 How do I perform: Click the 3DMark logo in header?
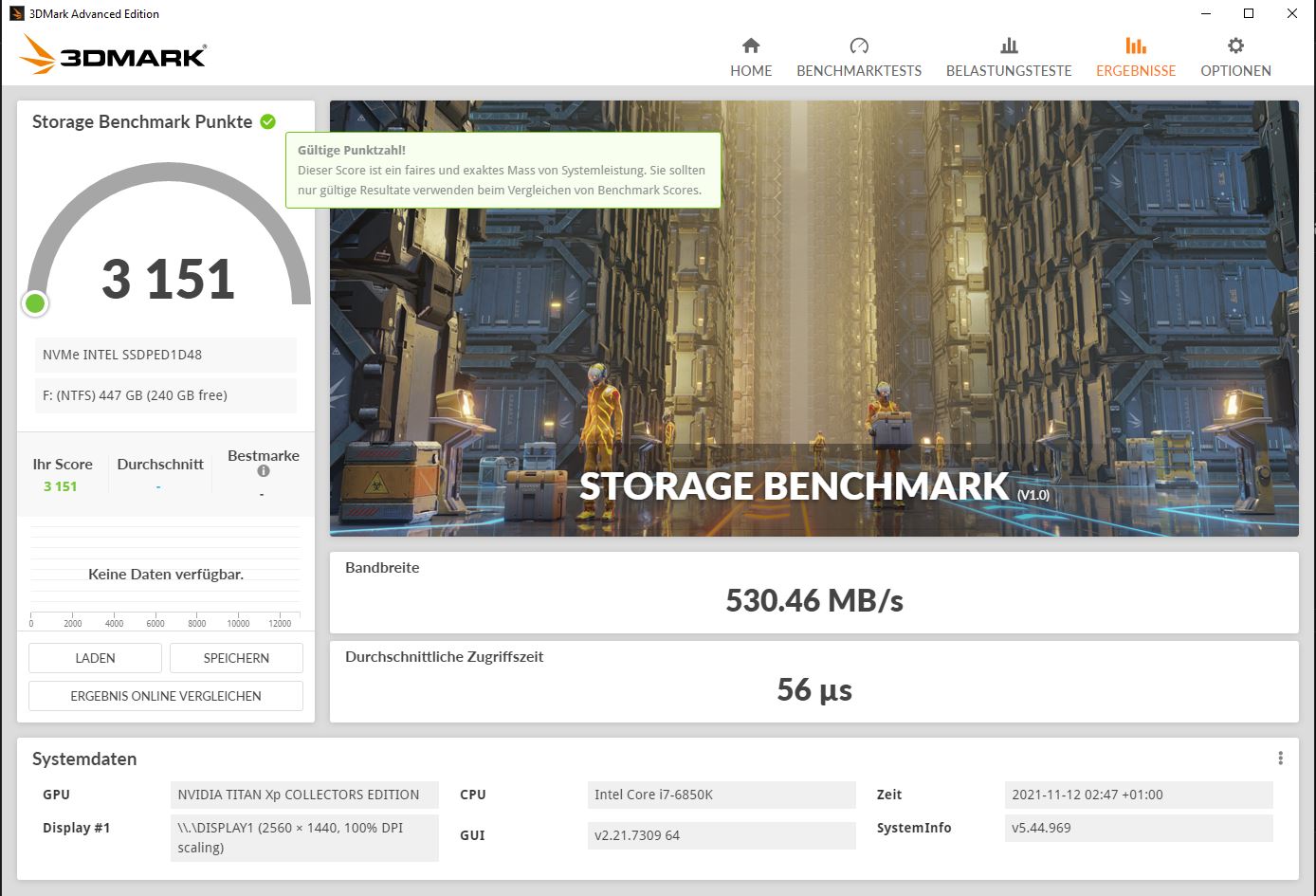(112, 55)
